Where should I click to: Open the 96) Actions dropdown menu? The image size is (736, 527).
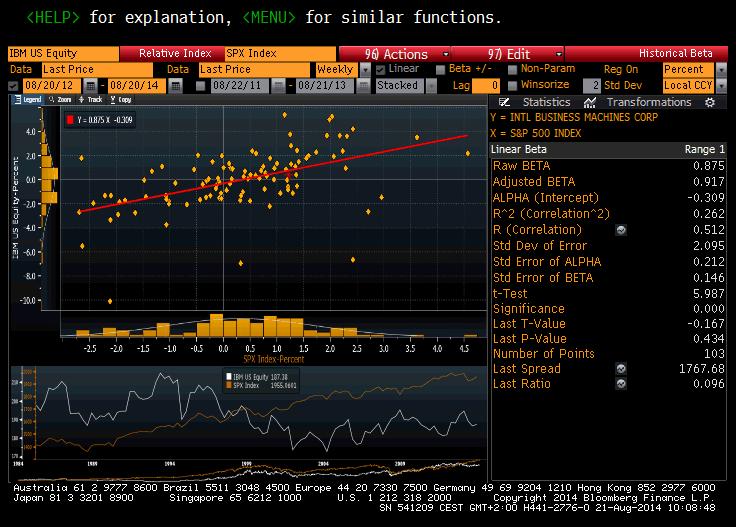click(394, 54)
